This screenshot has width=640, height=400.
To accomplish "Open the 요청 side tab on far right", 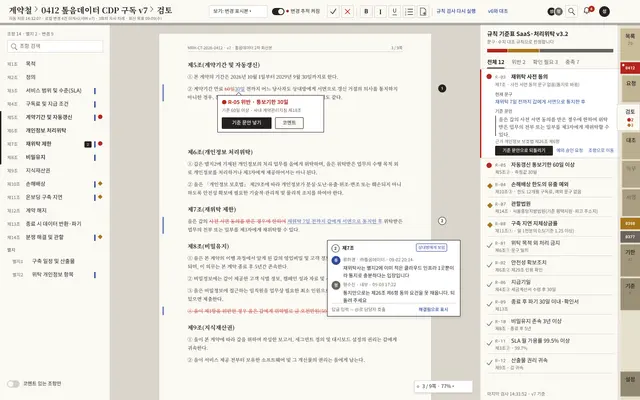I will click(630, 88).
